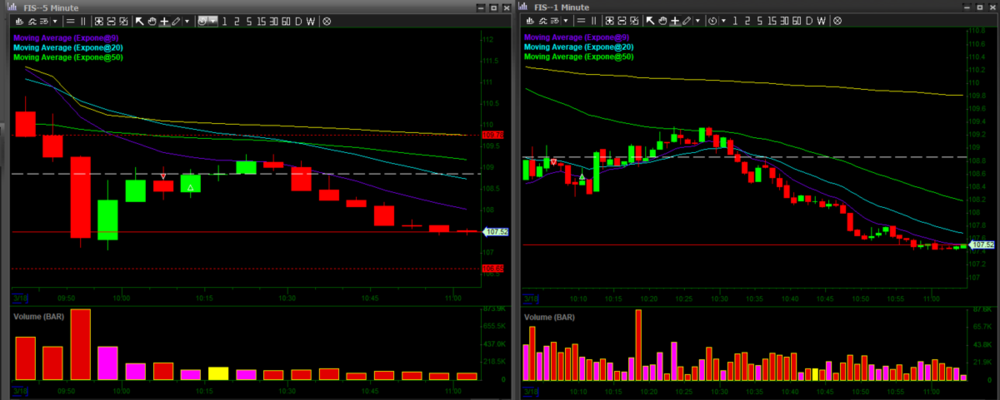Click the horizontal lines icon in the 5 Minute toolbar
This screenshot has width=1000, height=400.
pyautogui.click(x=70, y=21)
